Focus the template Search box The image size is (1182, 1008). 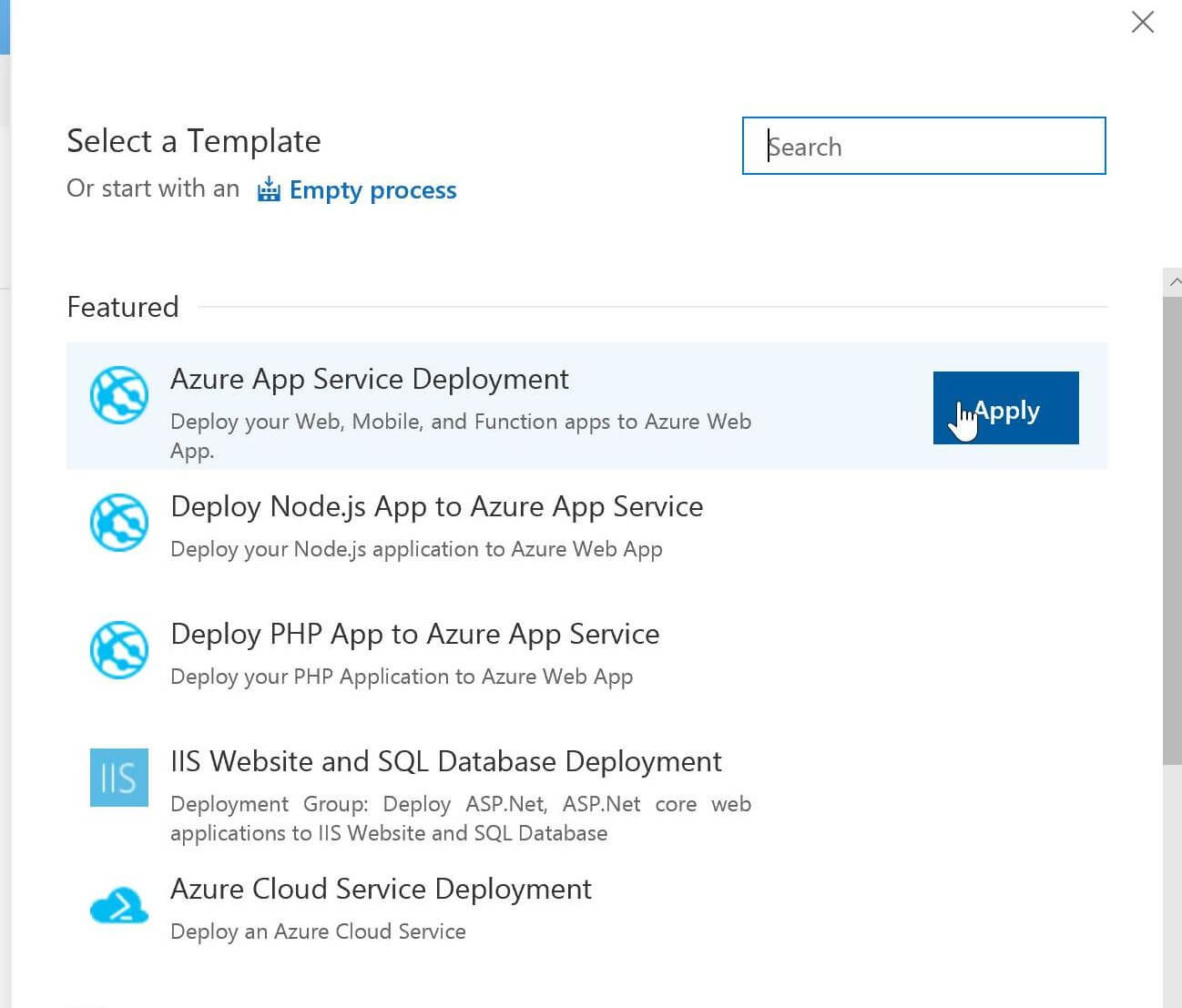coord(923,146)
